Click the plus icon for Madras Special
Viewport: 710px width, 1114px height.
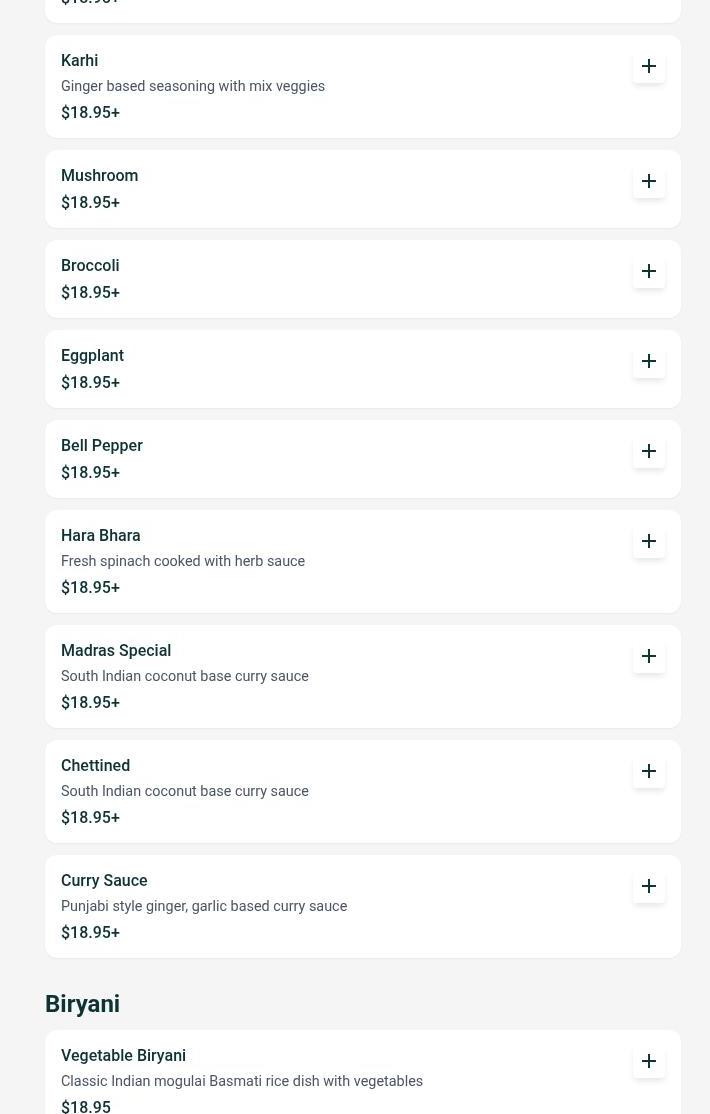(648, 656)
